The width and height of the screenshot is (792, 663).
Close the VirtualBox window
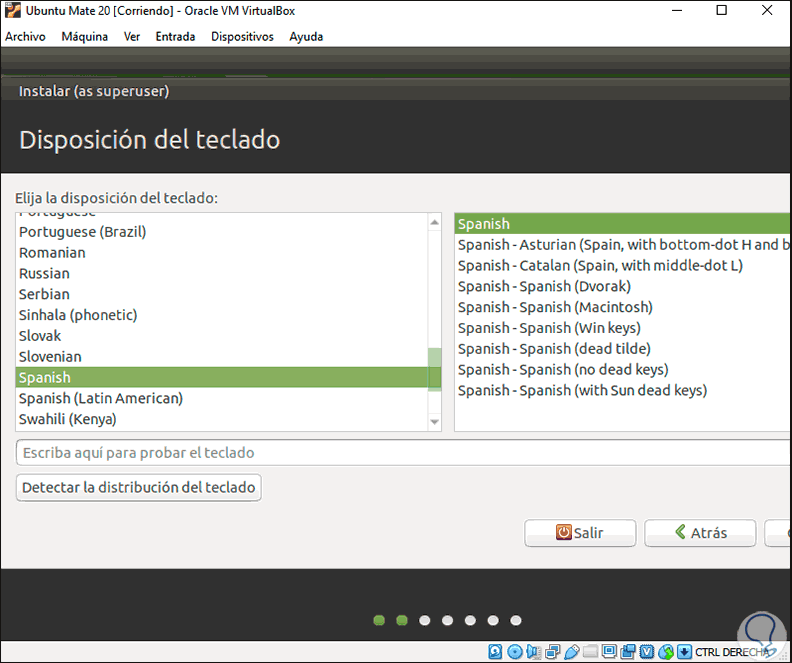pyautogui.click(x=767, y=11)
